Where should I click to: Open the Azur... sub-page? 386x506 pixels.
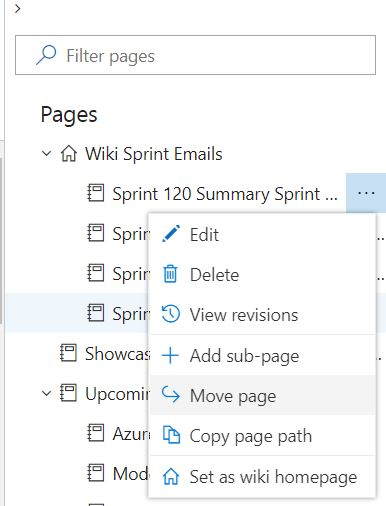click(x=131, y=434)
